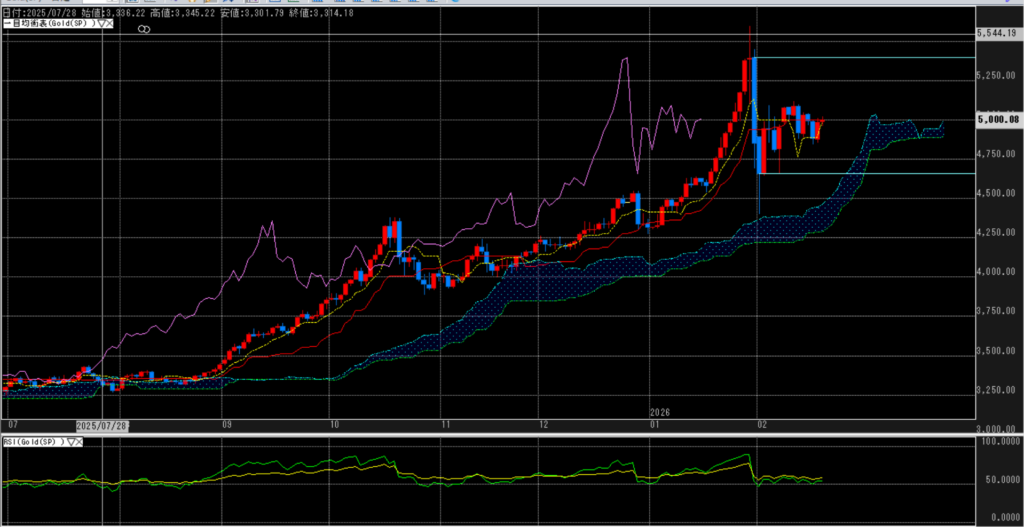Close the Ichimoku (一目均衡表) indicator
Image resolution: width=1024 pixels, height=527 pixels.
[110, 22]
